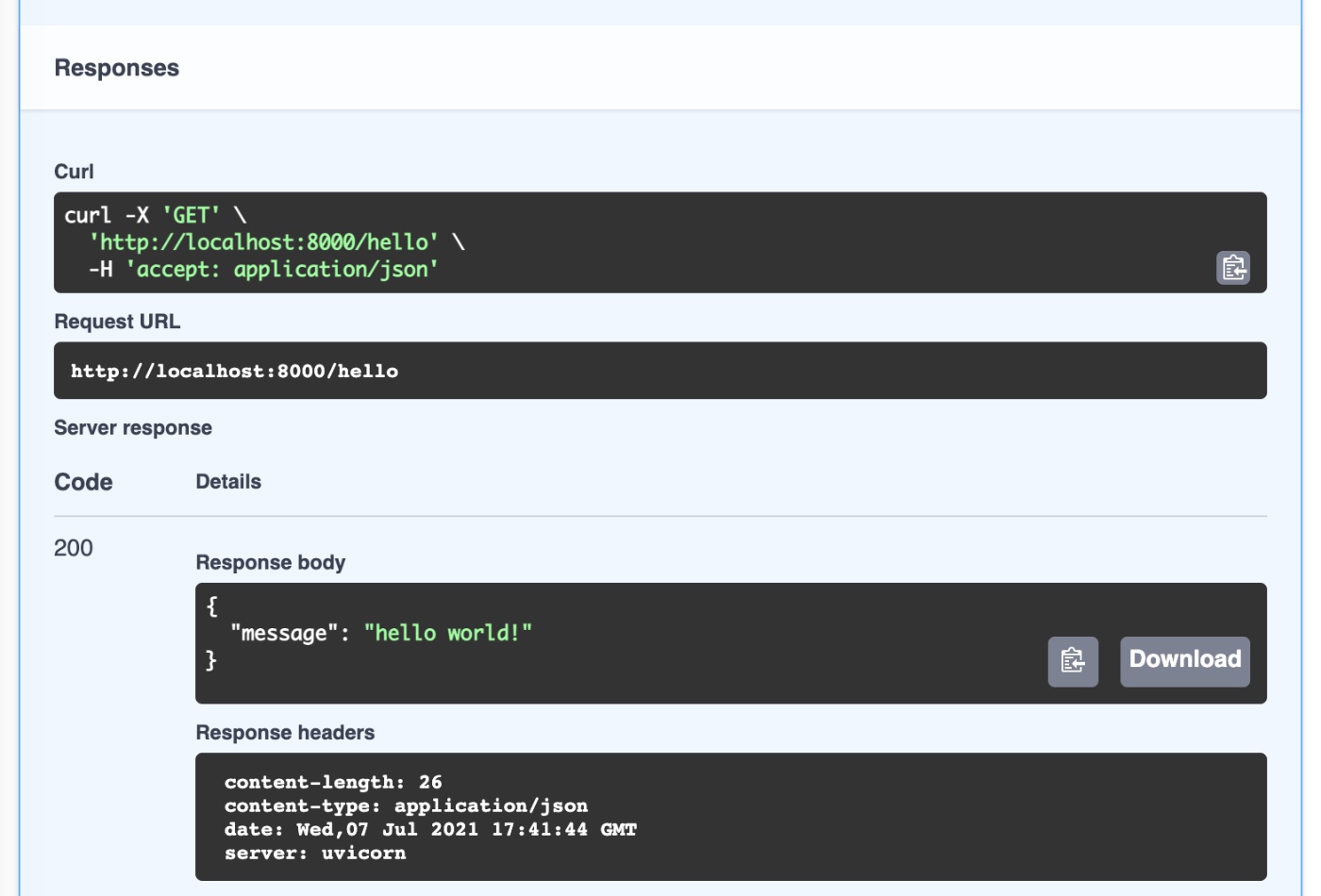This screenshot has height=896, width=1321.
Task: Copy the response body using the clipboard icon
Action: [1075, 660]
